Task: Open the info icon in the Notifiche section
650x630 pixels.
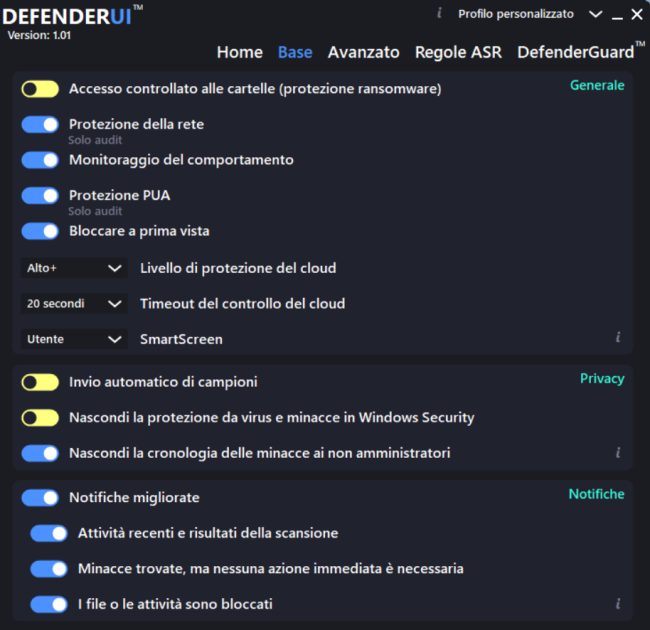Action: click(618, 604)
